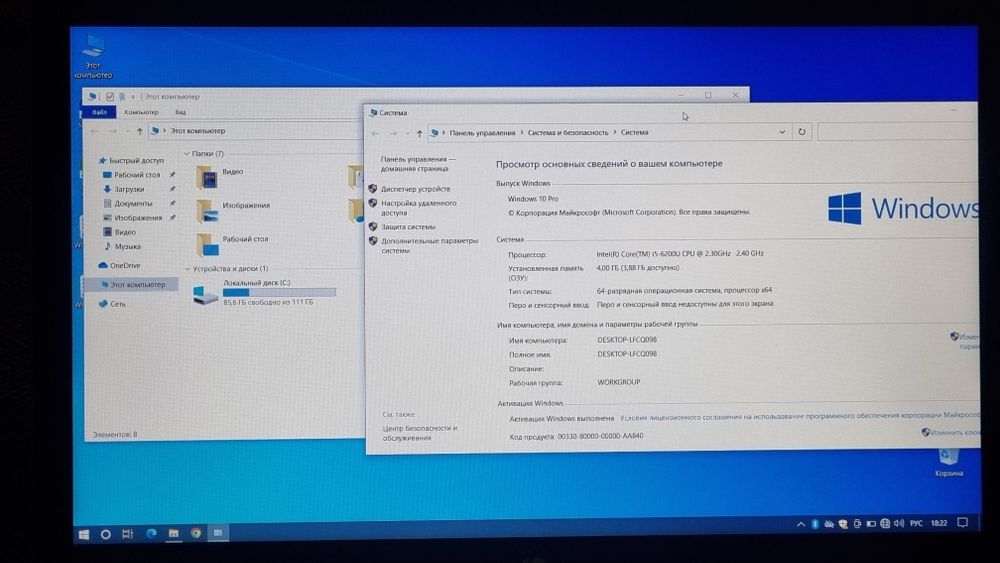Open recent locations dropdown in Explorer

point(128,131)
